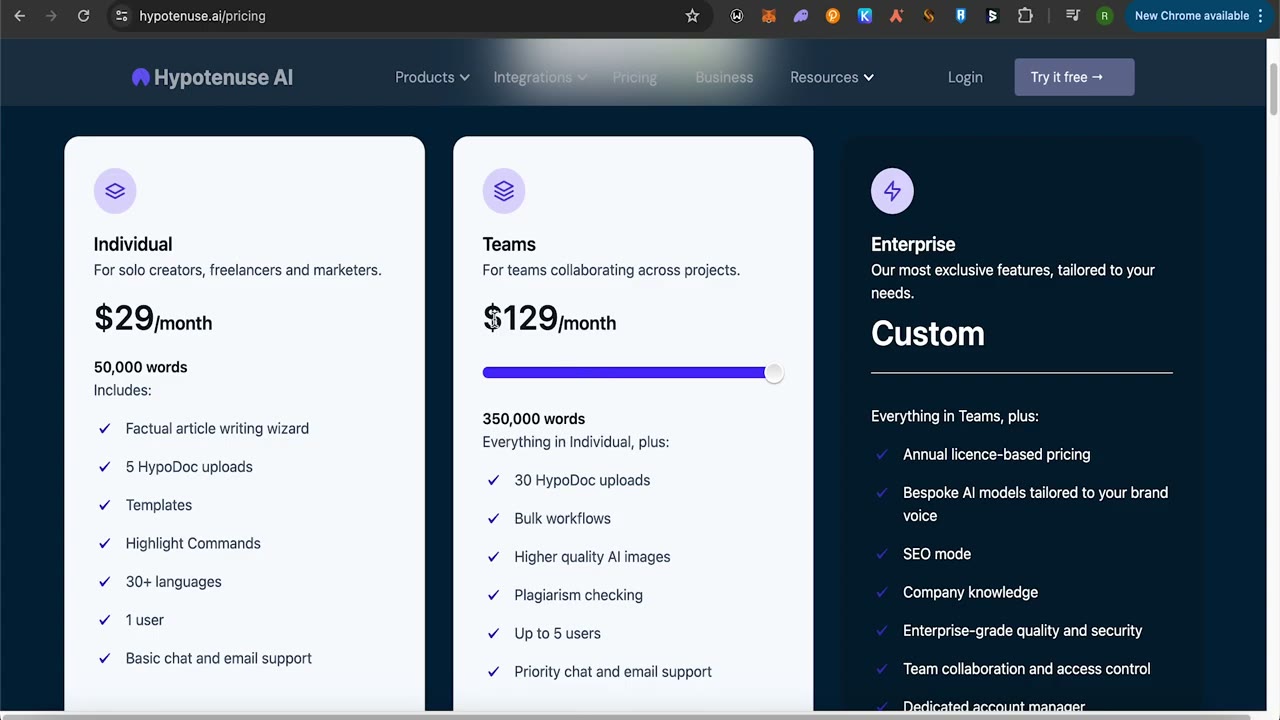The image size is (1280, 720).
Task: Click the Teams word-count slider handle
Action: pos(773,373)
